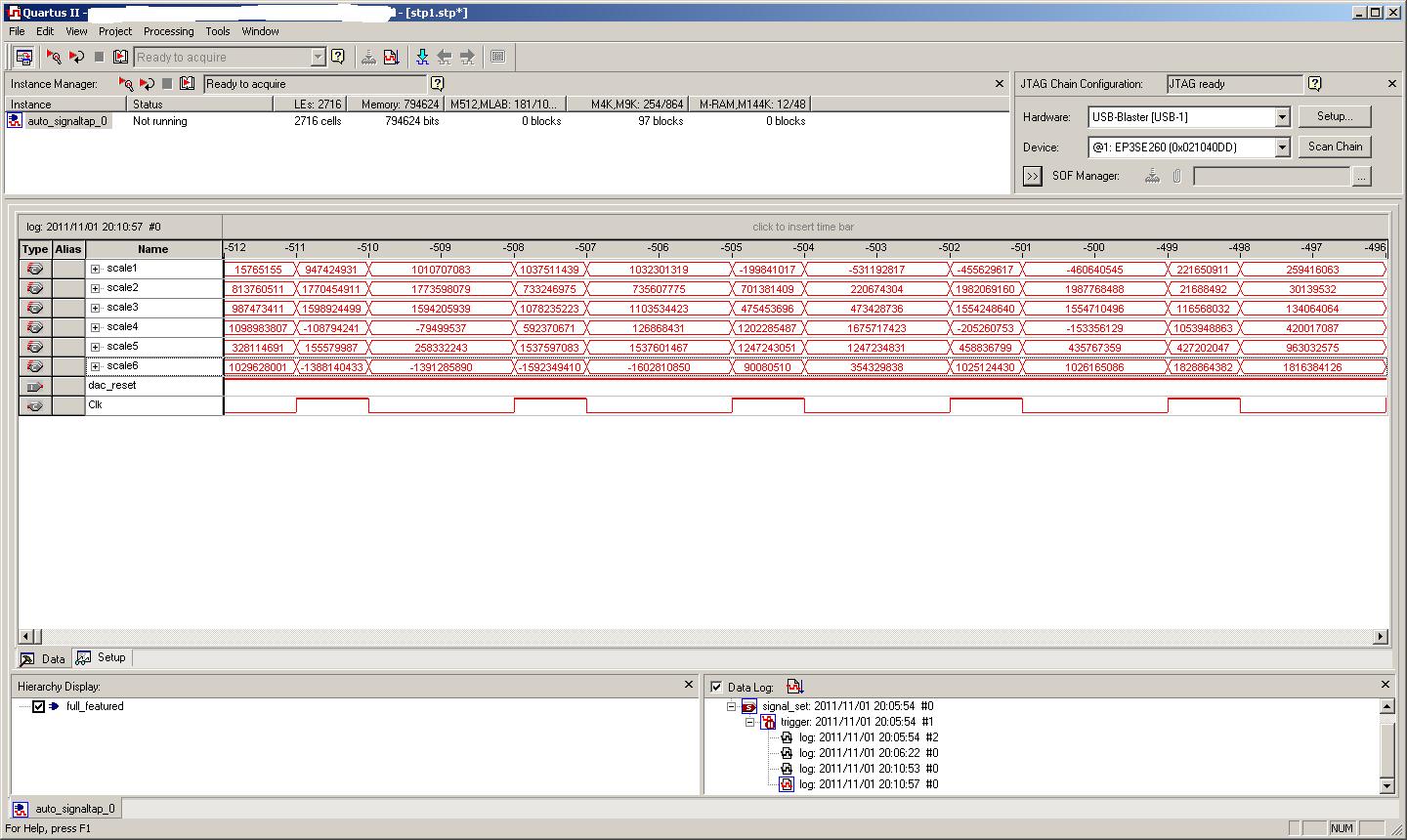Click Read Data icon in Instance Manager

[x=188, y=84]
